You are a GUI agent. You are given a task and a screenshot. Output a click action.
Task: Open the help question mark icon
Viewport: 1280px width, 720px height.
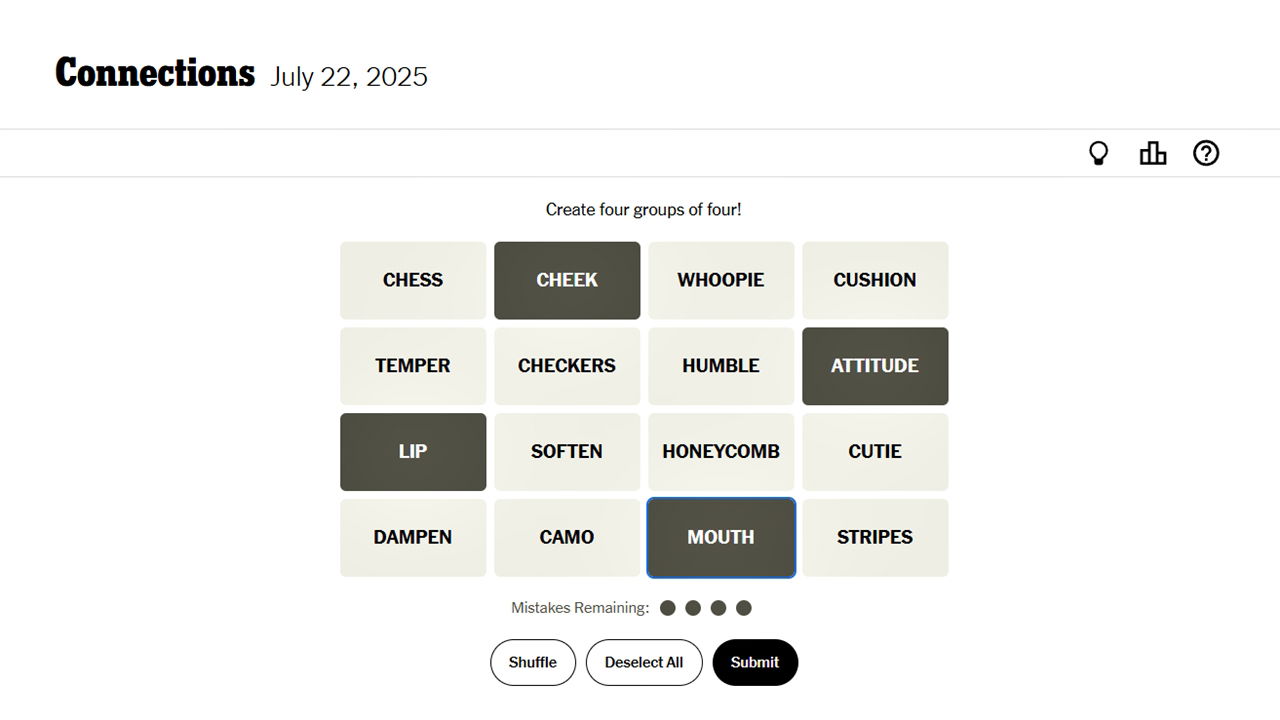[x=1206, y=153]
